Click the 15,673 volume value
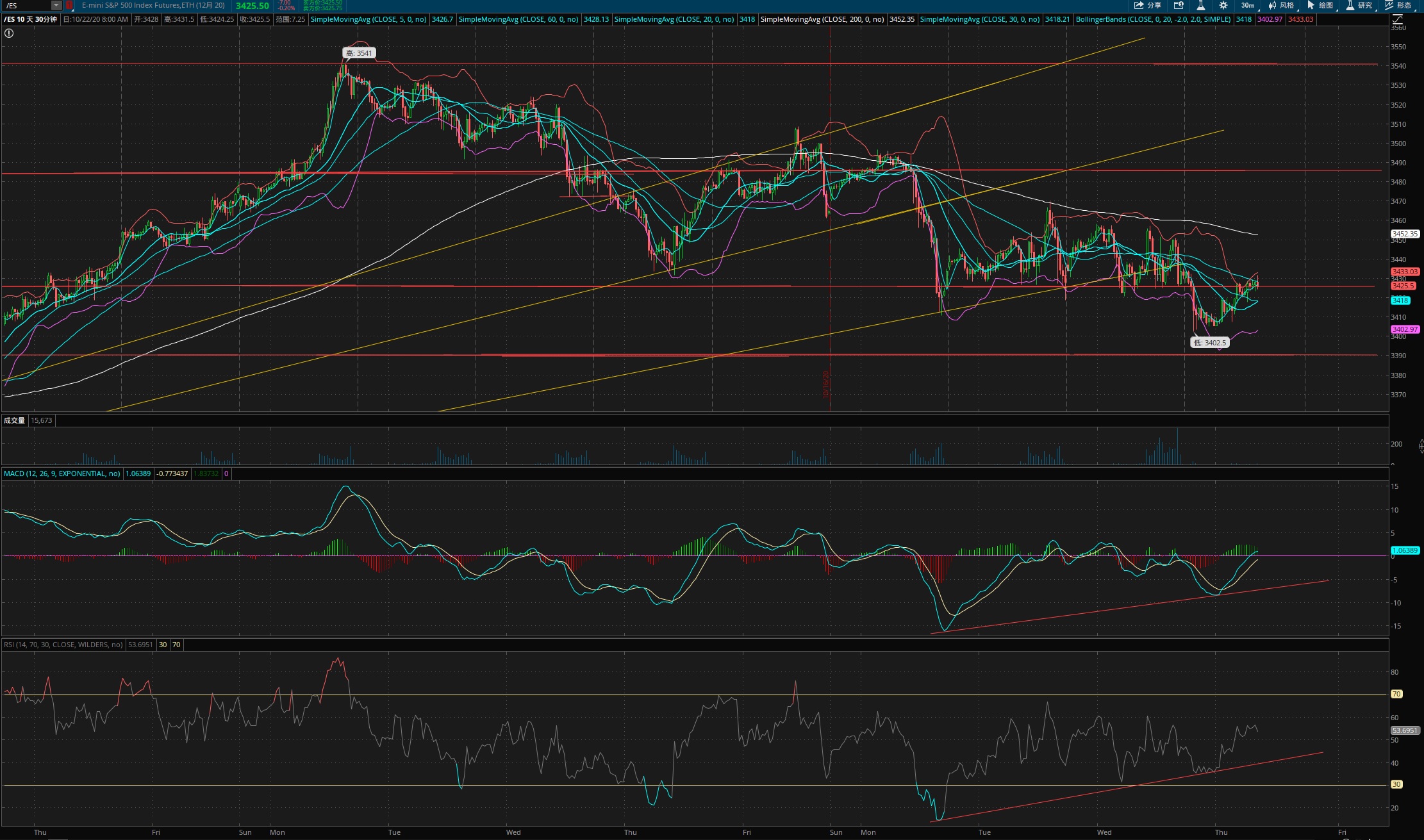 (x=42, y=420)
